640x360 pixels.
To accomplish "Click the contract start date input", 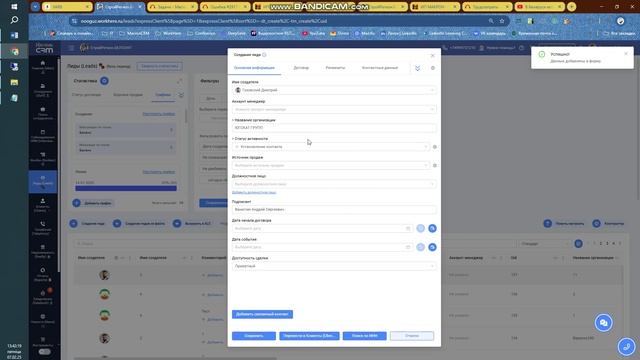I will point(322,229).
